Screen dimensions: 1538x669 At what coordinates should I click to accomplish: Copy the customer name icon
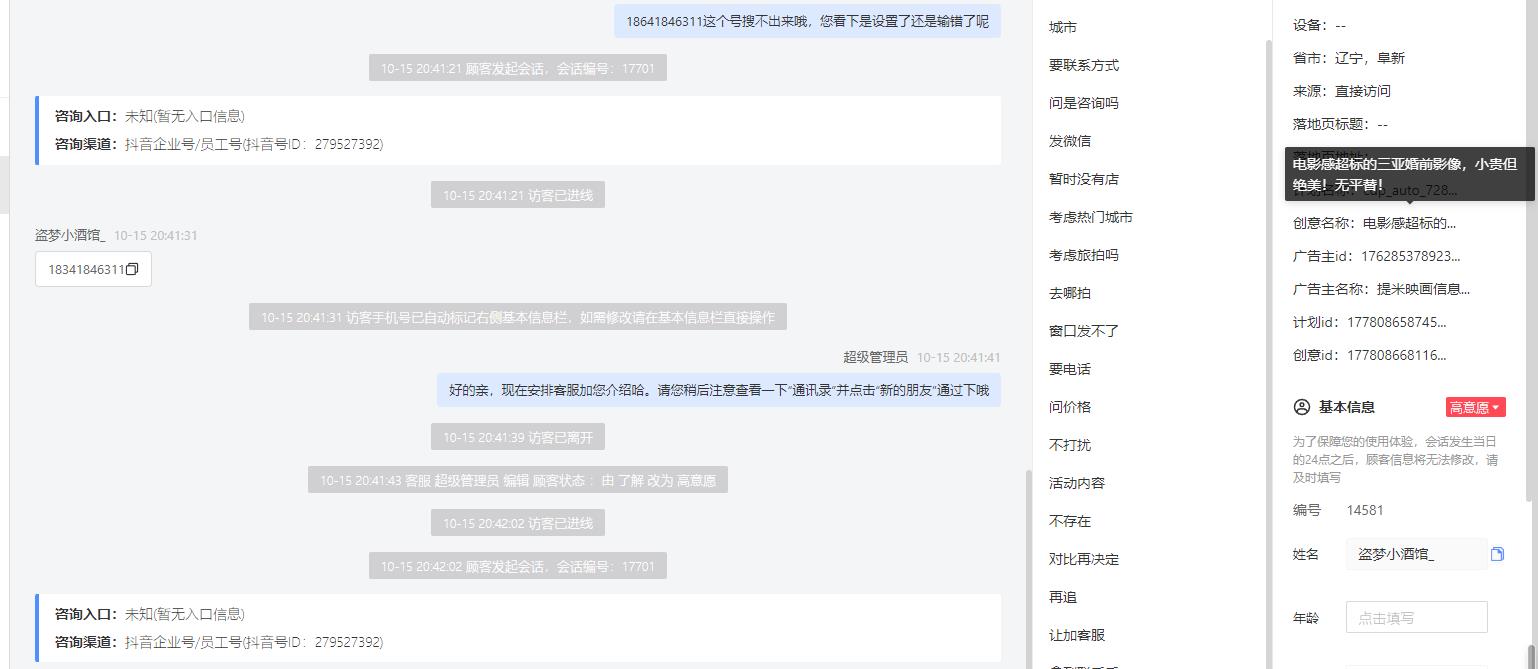pyautogui.click(x=1497, y=554)
